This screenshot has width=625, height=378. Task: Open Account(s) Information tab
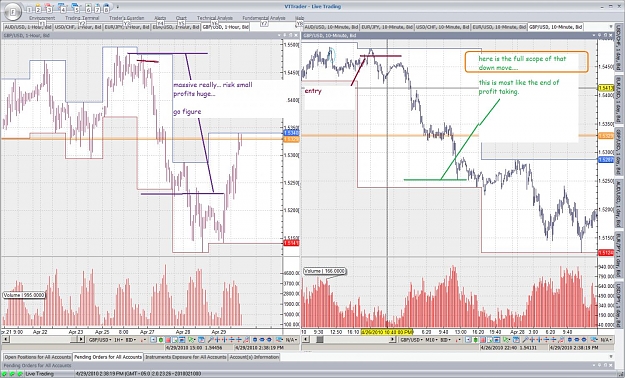(x=254, y=357)
